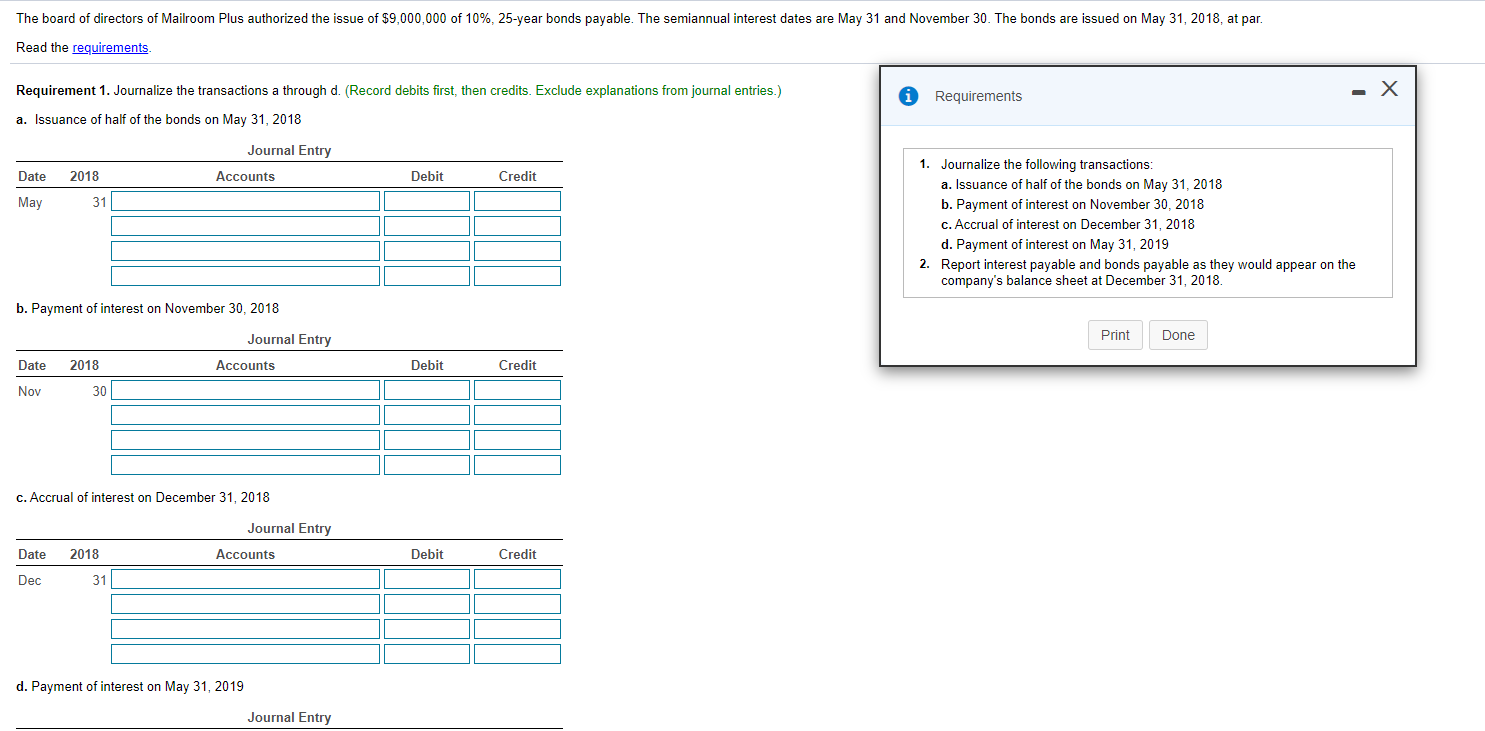Click the 'd. Payment of interest on May 31, 2019' worksheet heading
Screen dimensions: 1485x731
[x=130, y=686]
